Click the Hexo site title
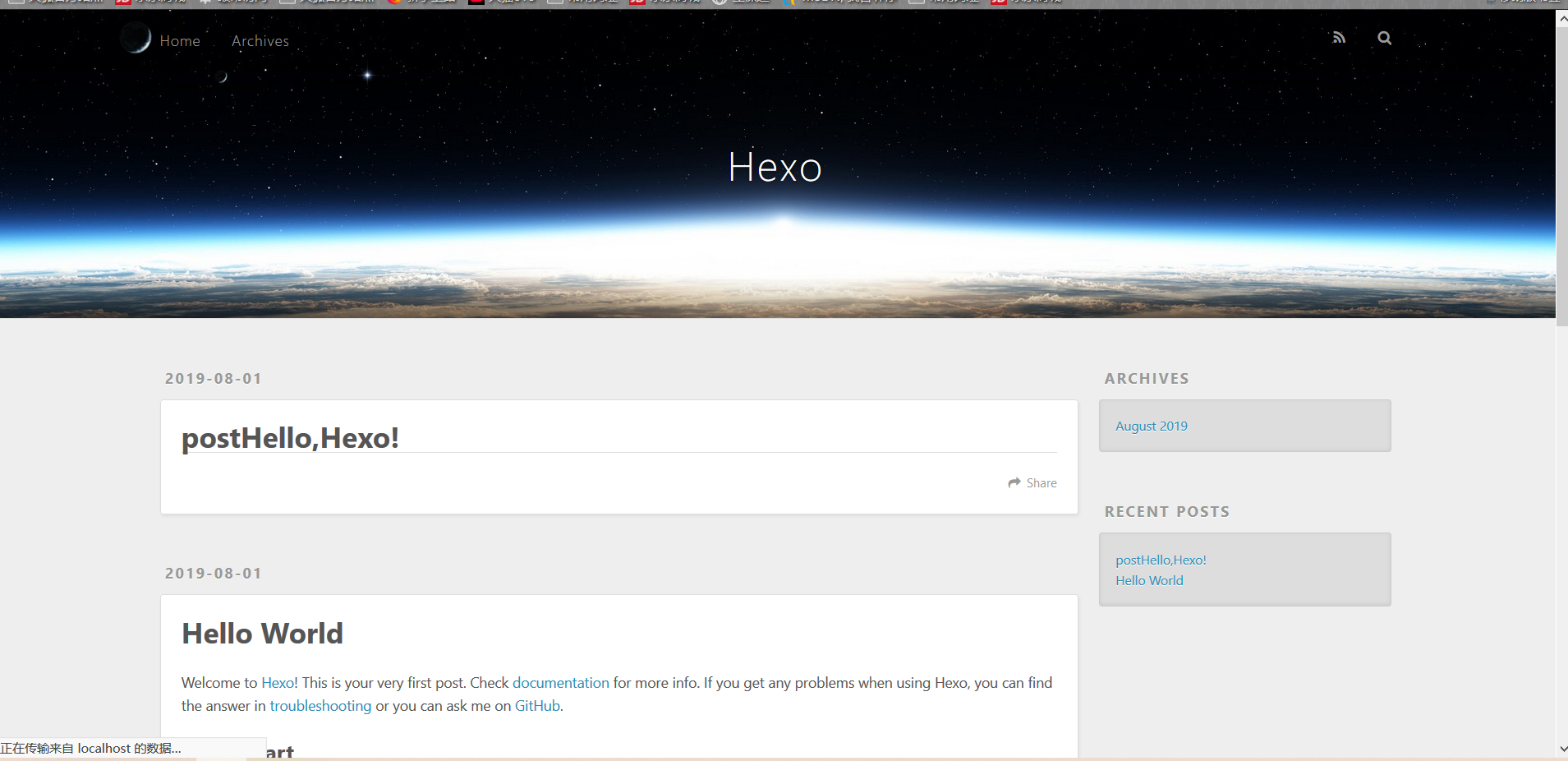This screenshot has width=1568, height=761. pyautogui.click(x=775, y=168)
